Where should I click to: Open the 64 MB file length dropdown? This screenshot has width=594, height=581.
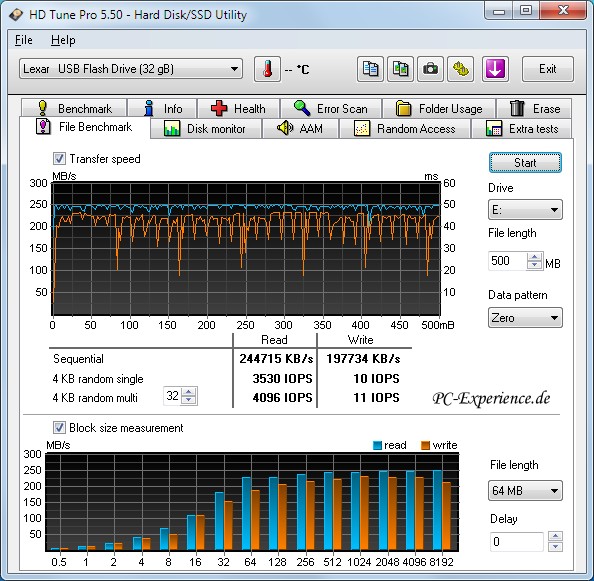pos(525,491)
